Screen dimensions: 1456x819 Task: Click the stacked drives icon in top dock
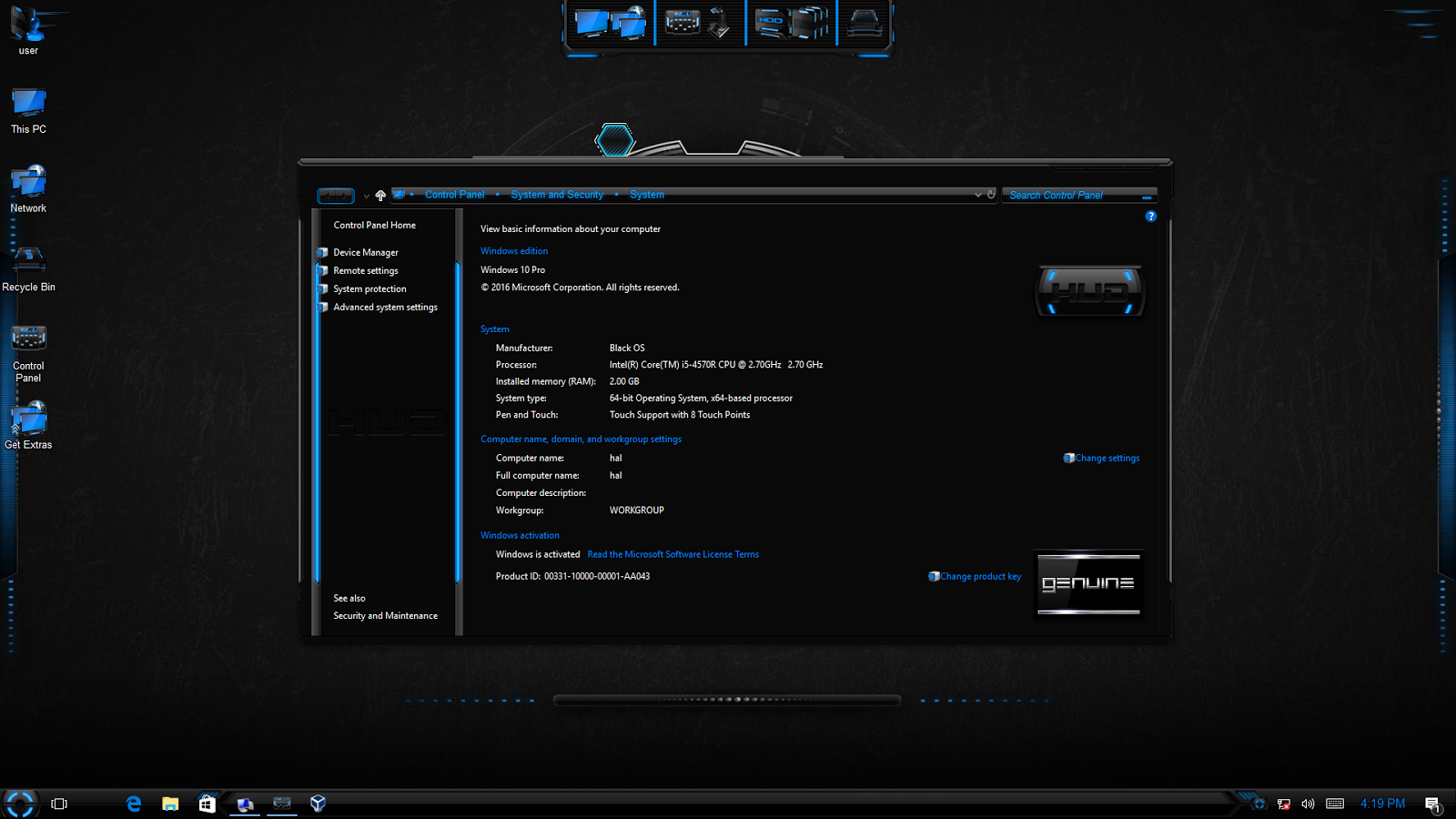pyautogui.click(x=810, y=23)
